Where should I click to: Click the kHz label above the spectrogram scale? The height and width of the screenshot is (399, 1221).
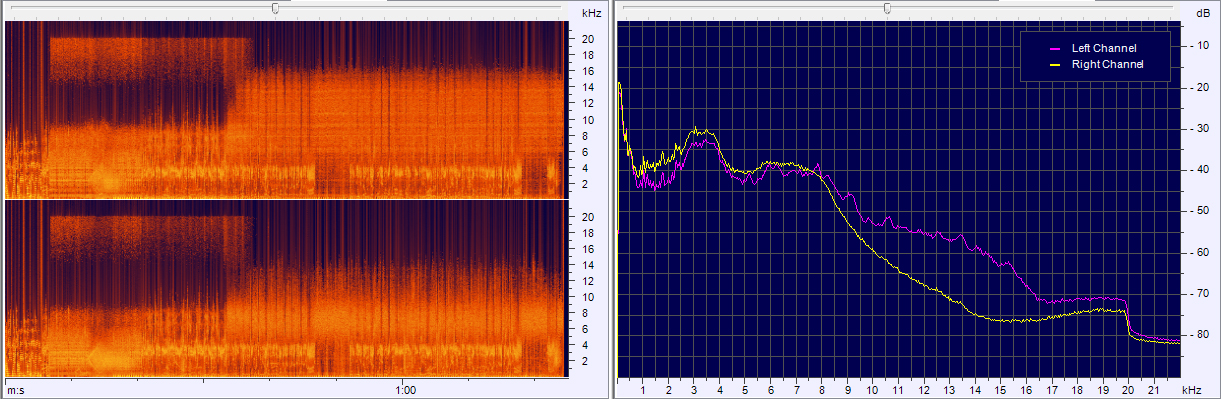[591, 13]
